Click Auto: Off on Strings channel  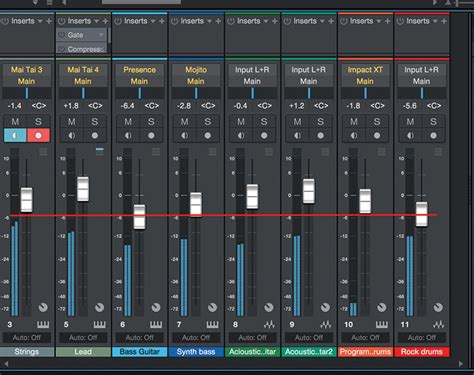27,338
